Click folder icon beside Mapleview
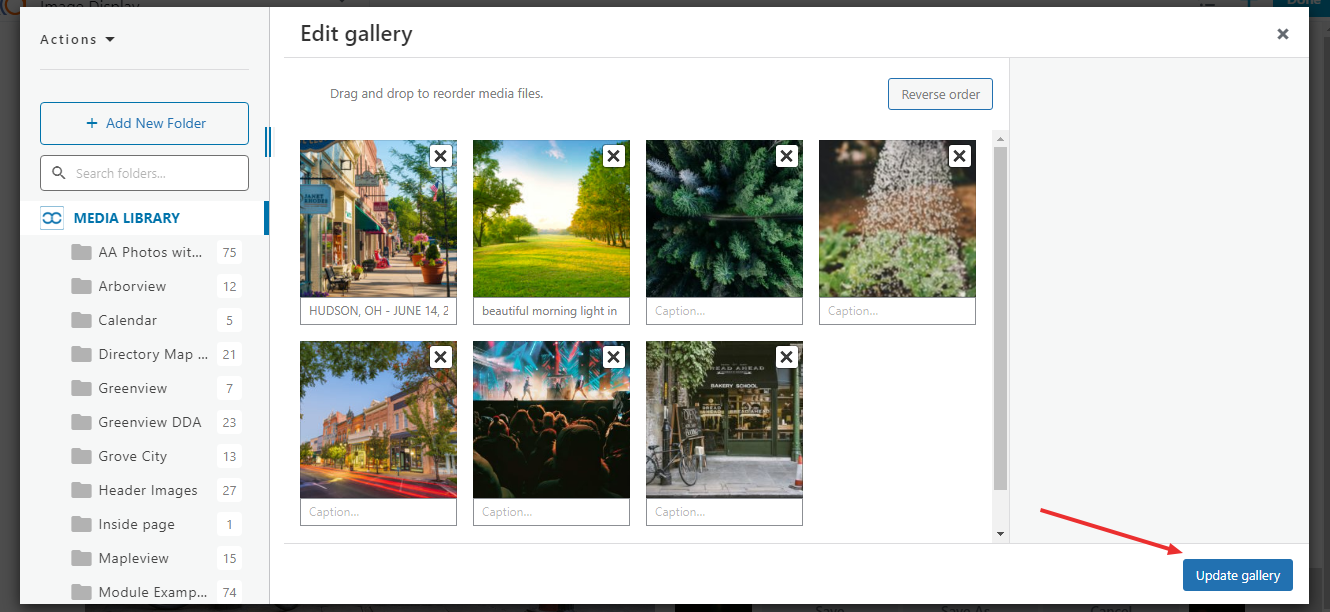This screenshot has width=1330, height=612. click(x=82, y=558)
